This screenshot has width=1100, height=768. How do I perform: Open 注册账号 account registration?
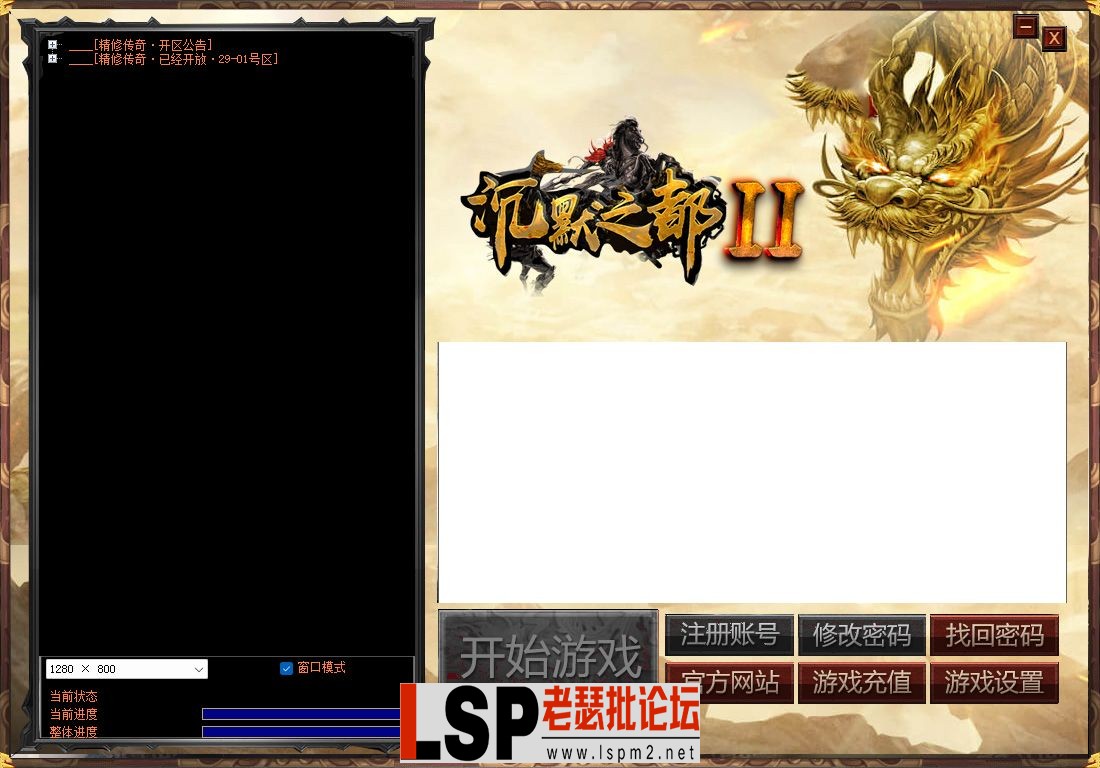[x=729, y=635]
